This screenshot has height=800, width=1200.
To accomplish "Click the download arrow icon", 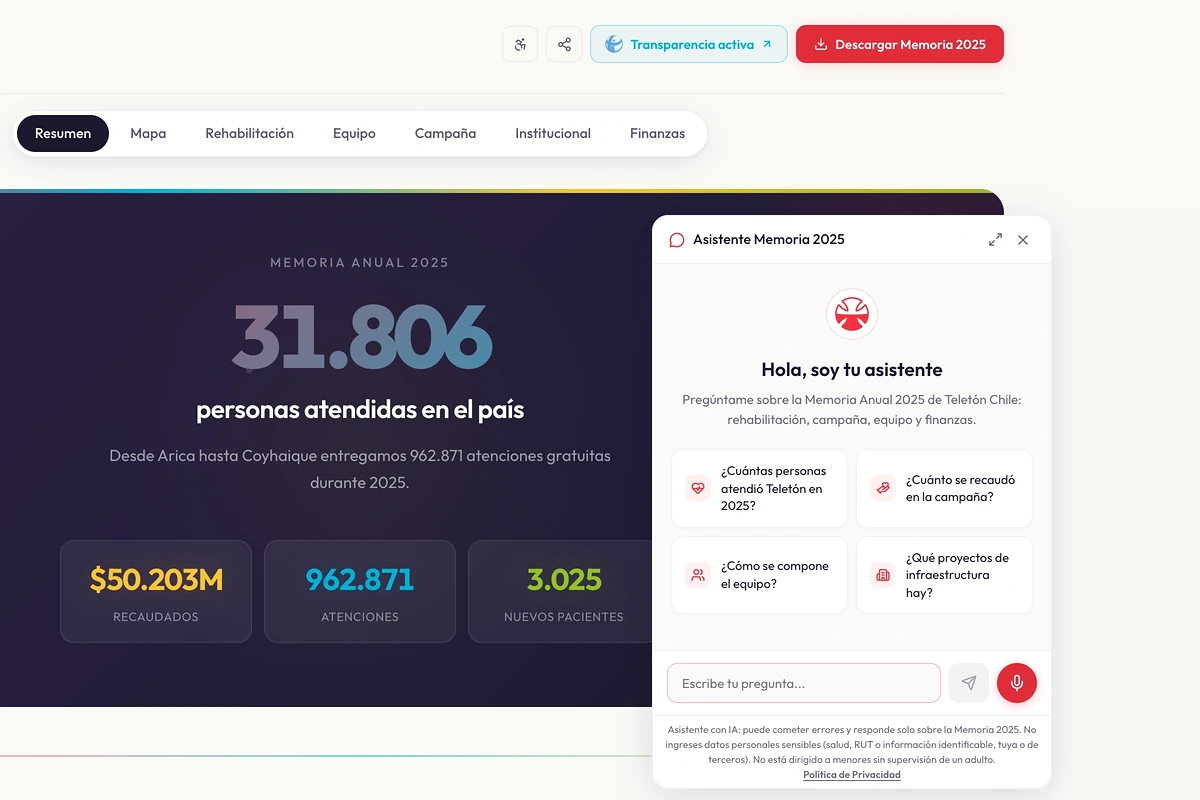I will (x=821, y=44).
